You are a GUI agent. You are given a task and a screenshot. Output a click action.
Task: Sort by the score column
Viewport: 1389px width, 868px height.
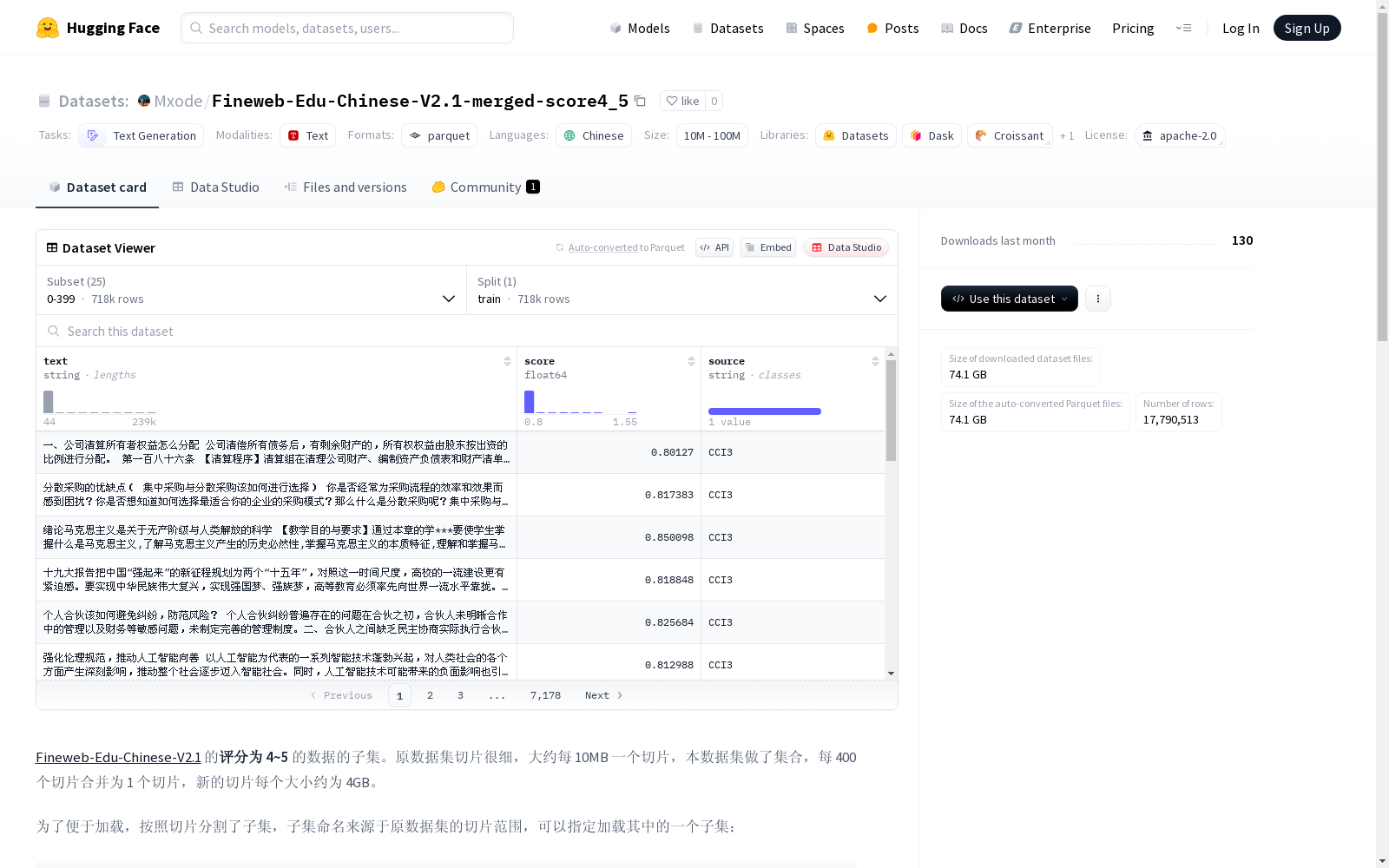click(691, 361)
